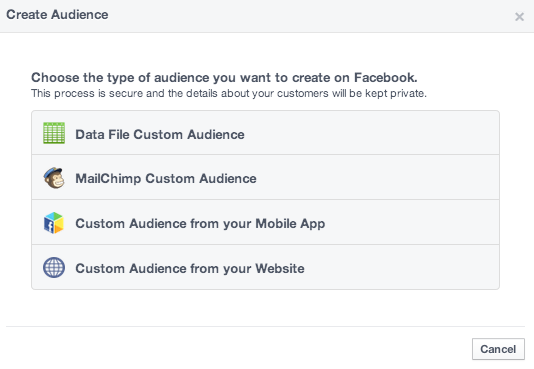Click the footer divider line above Cancel
This screenshot has width=534, height=369.
pos(265,326)
